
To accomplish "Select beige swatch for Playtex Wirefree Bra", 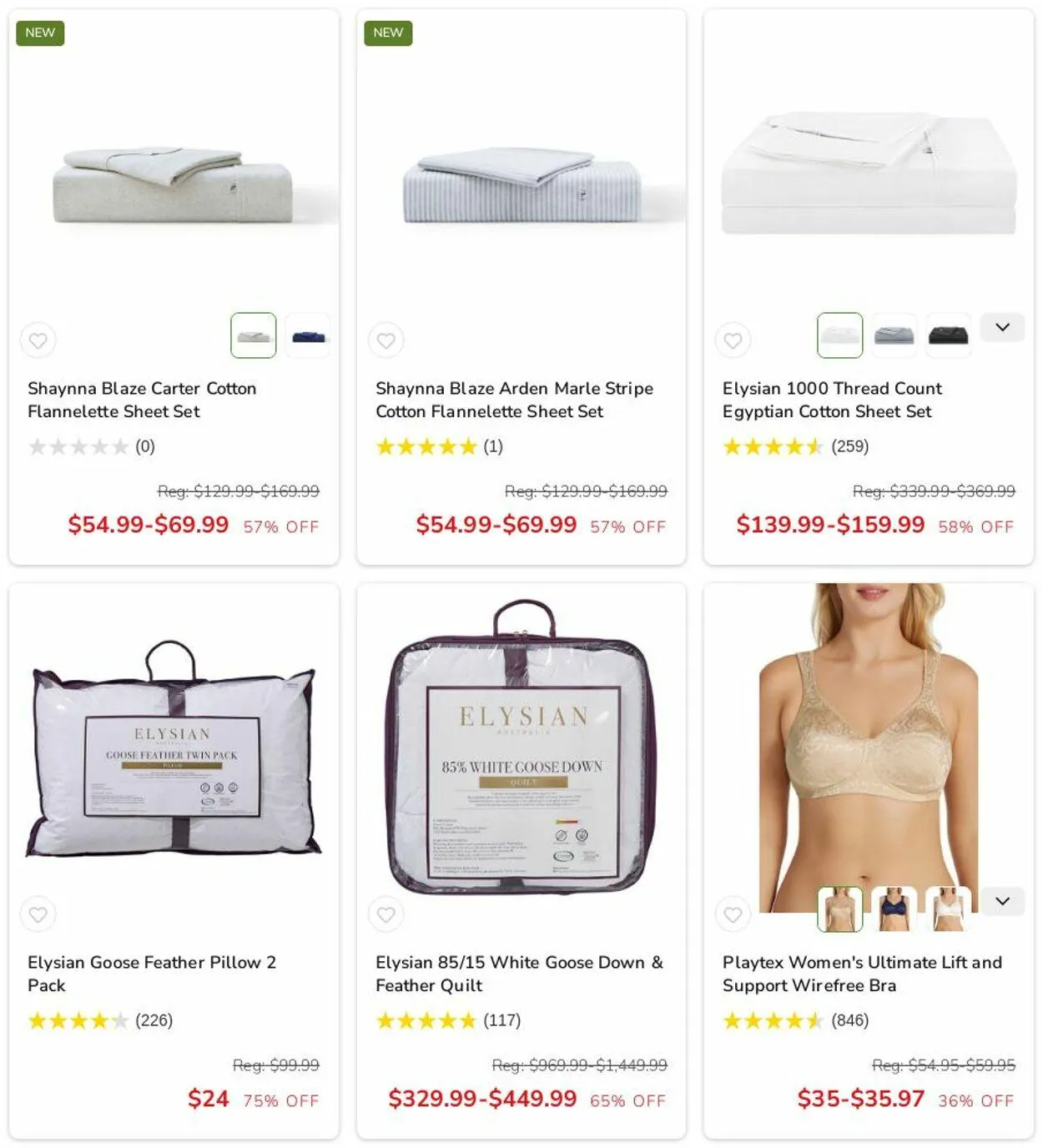I will click(x=839, y=909).
